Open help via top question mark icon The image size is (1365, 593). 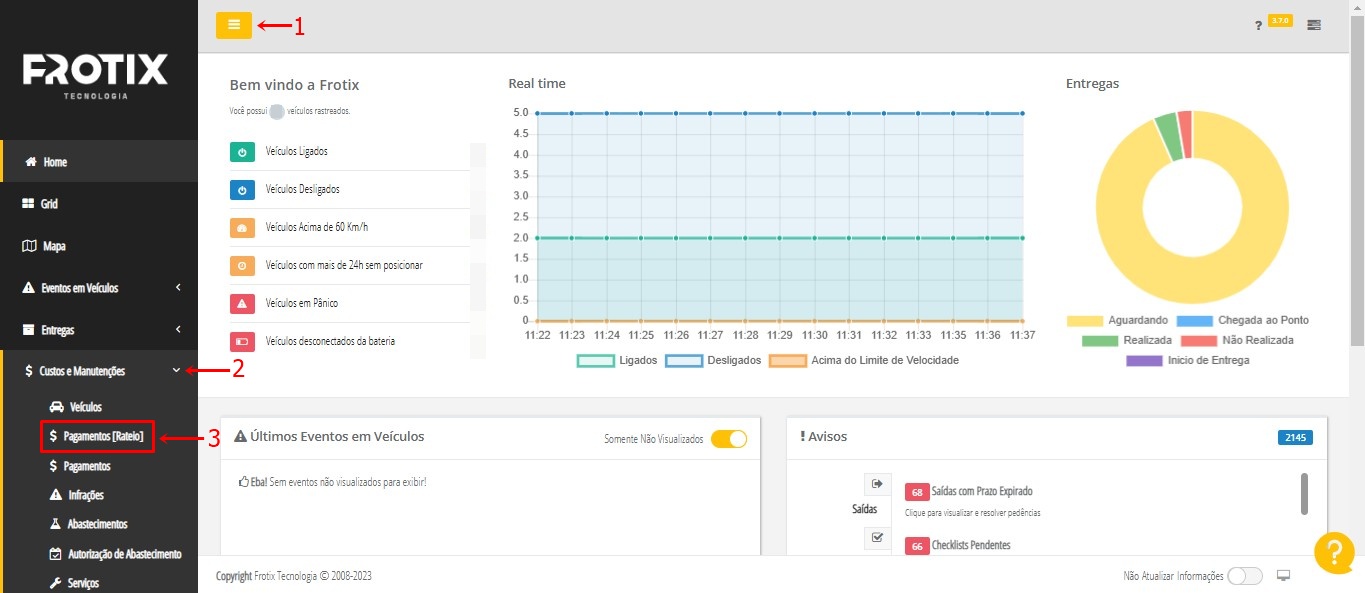click(1258, 26)
